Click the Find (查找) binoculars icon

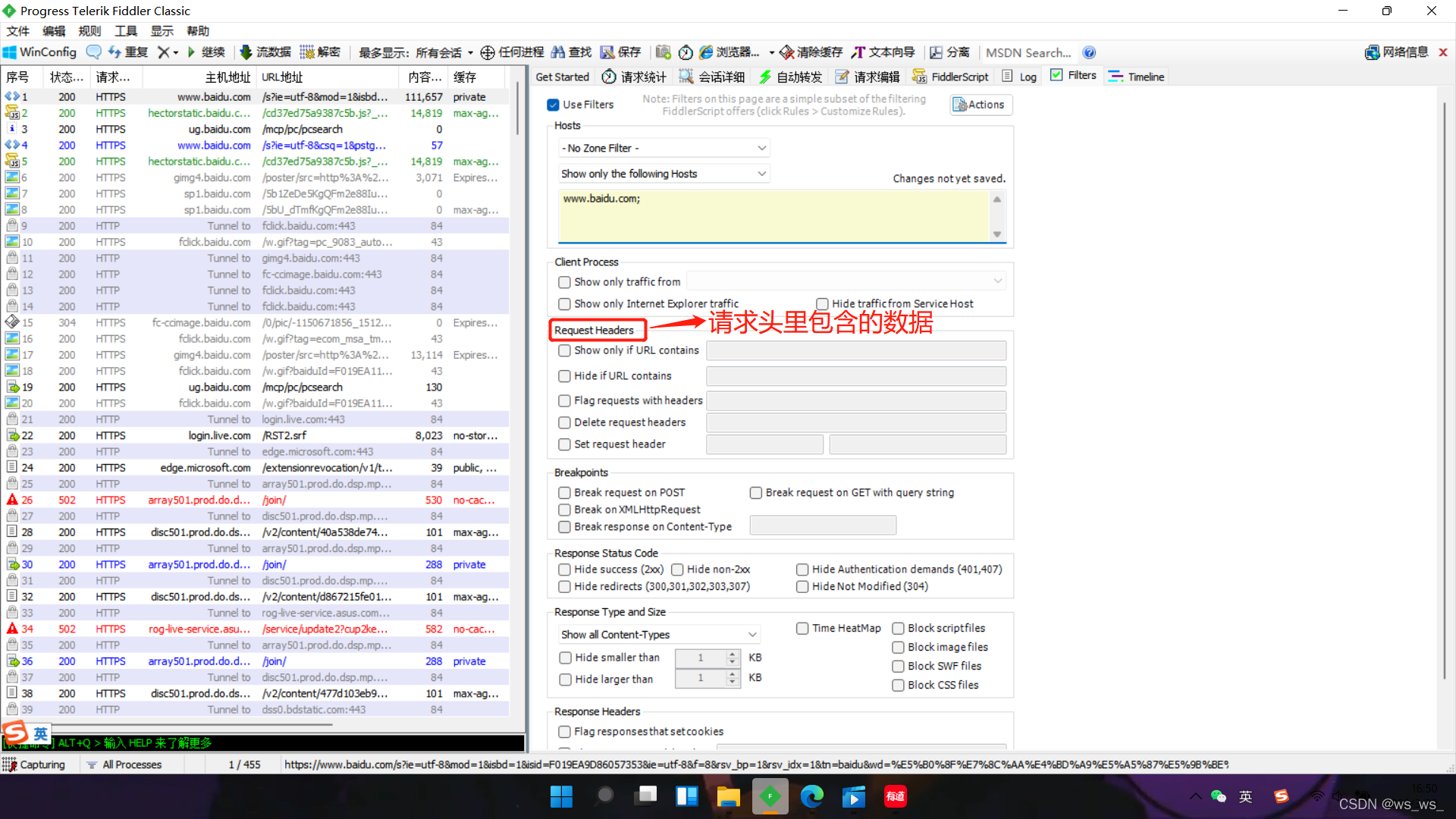(558, 52)
